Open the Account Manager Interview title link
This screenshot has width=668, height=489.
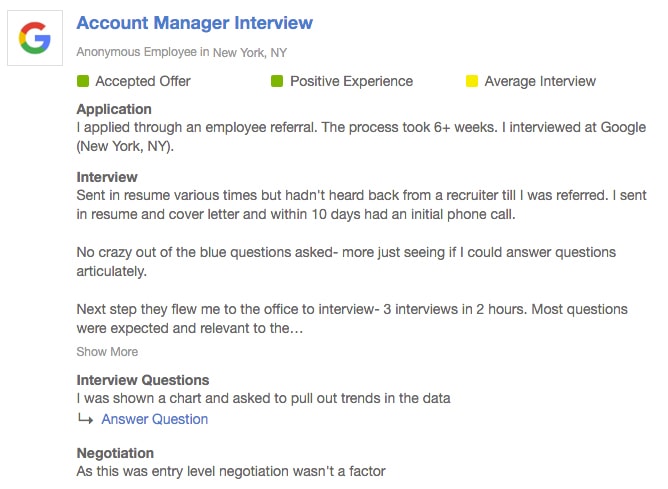coord(195,23)
